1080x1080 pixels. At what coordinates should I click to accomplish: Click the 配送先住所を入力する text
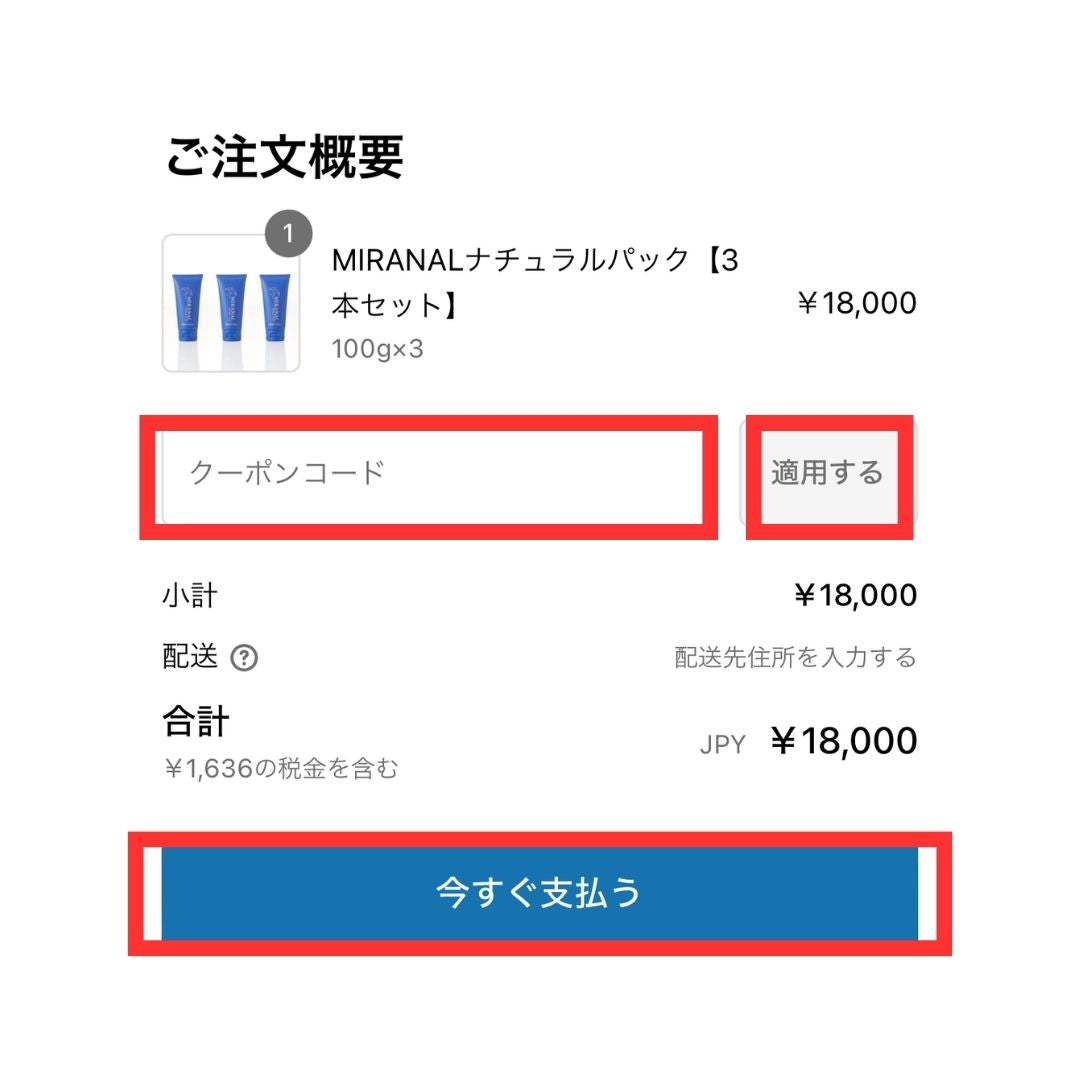click(795, 658)
